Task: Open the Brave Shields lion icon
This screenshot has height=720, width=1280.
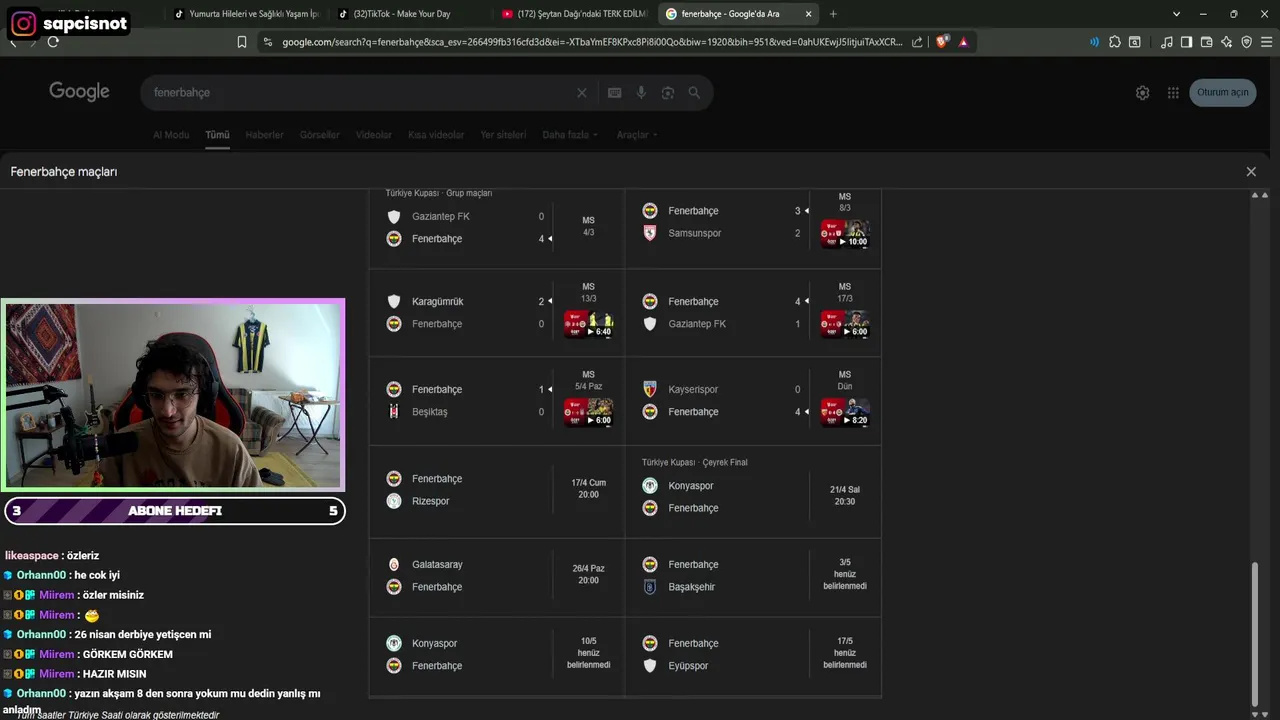Action: 943,42
